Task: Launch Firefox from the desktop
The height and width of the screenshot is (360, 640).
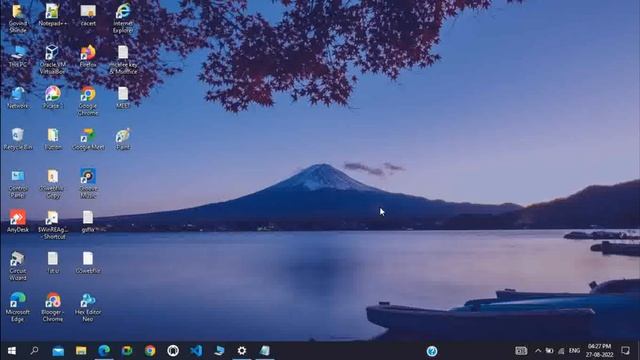Action: point(88,56)
